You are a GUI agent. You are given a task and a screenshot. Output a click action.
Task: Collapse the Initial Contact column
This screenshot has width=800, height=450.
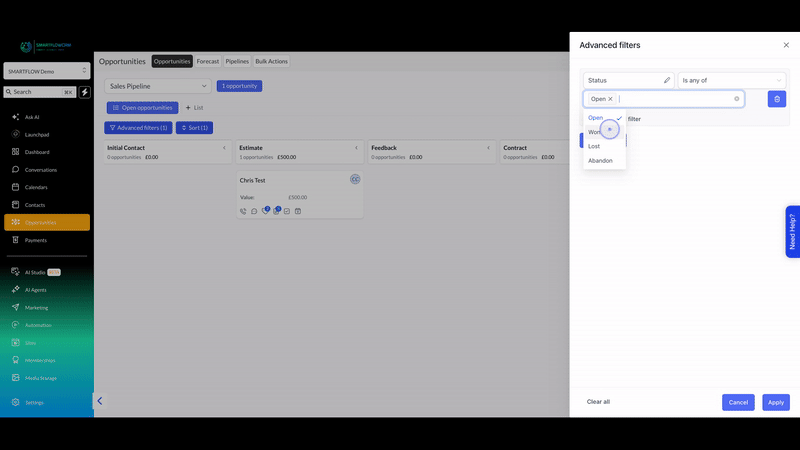pos(224,148)
